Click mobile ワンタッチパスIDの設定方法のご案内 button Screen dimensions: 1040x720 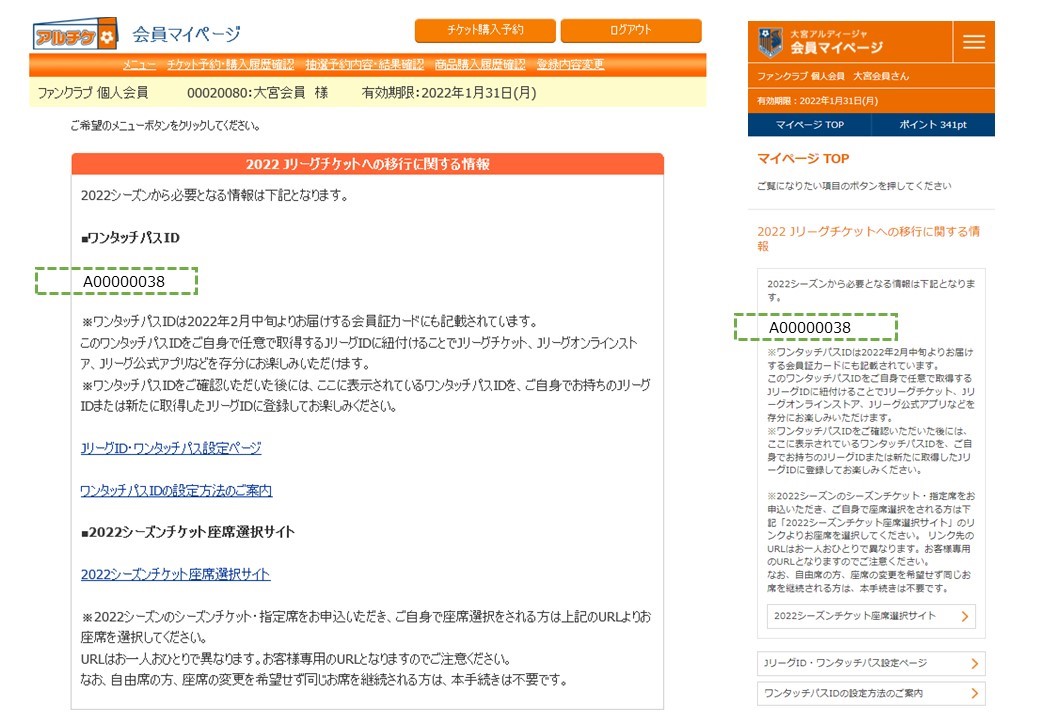tap(871, 693)
